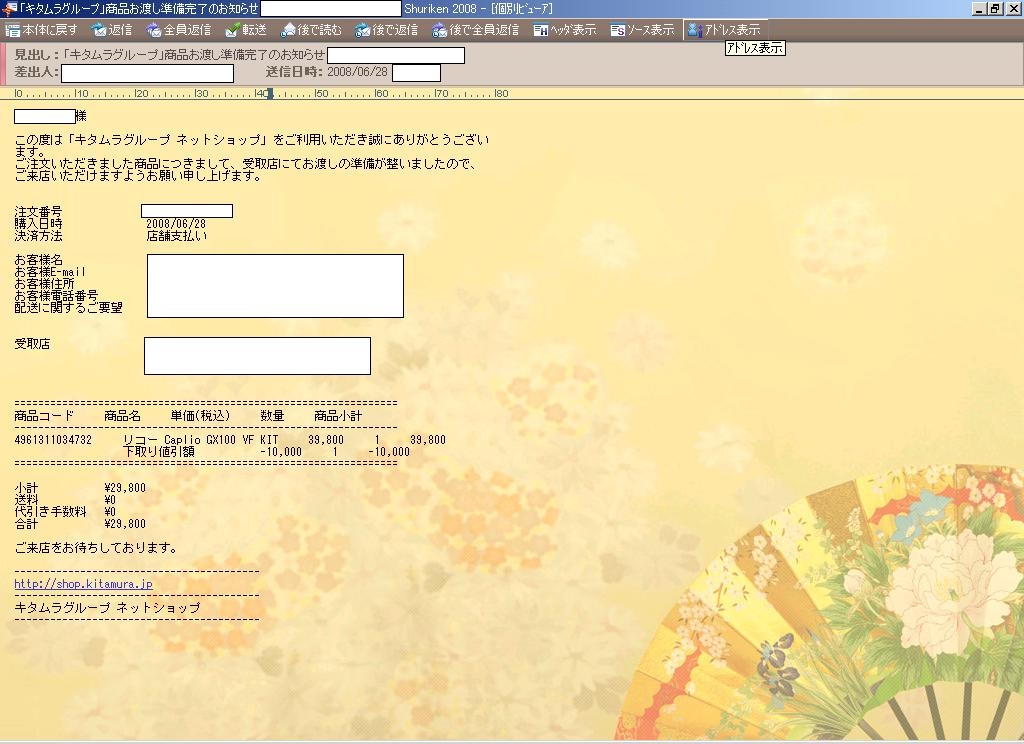Click the 店舗支払い payment method text

(x=176, y=236)
